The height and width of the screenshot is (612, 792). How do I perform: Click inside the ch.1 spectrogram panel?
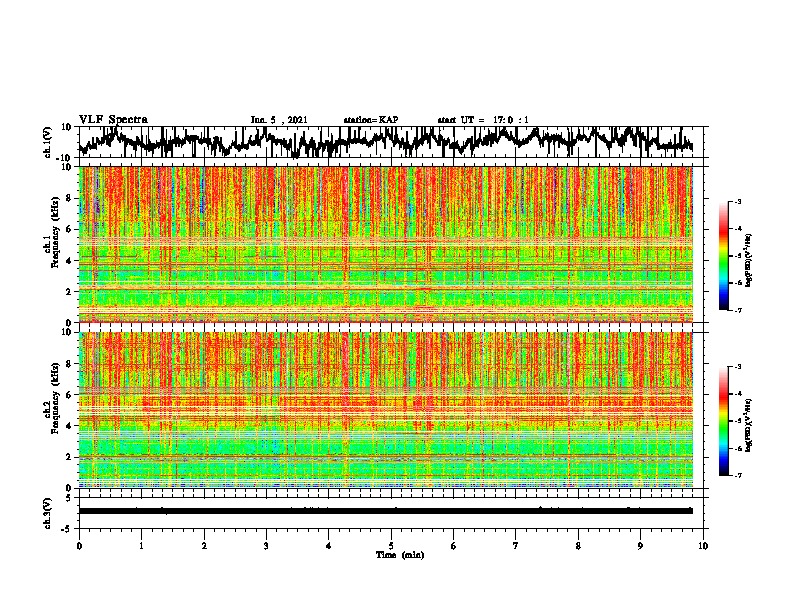tap(386, 244)
